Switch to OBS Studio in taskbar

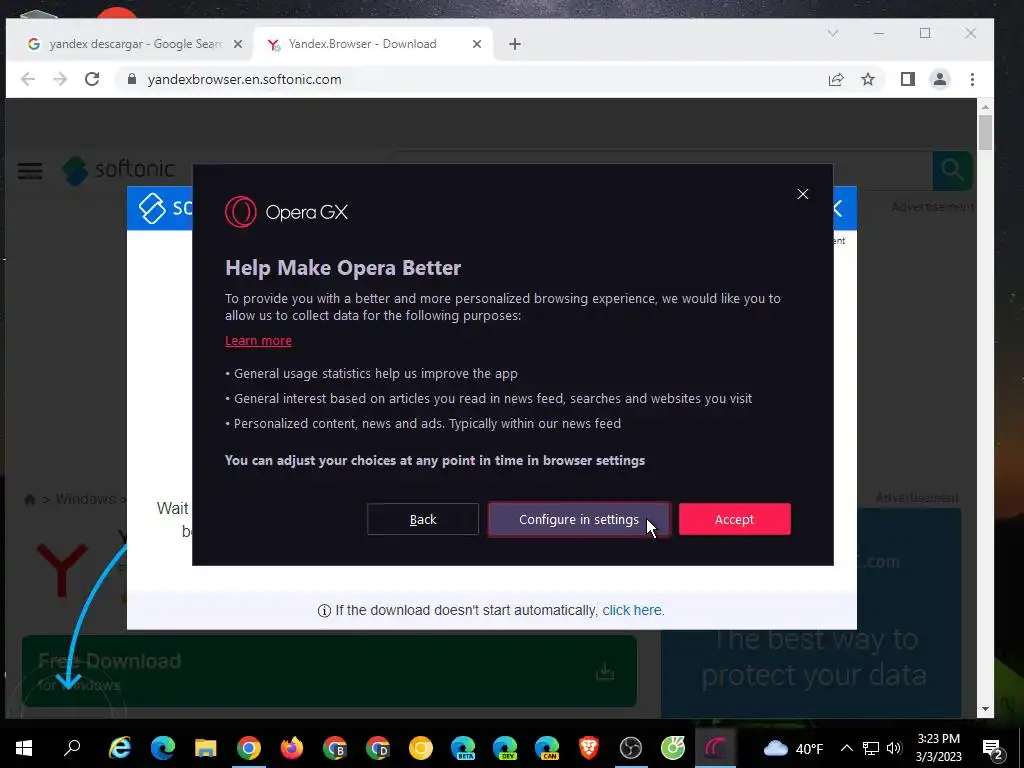(x=631, y=748)
